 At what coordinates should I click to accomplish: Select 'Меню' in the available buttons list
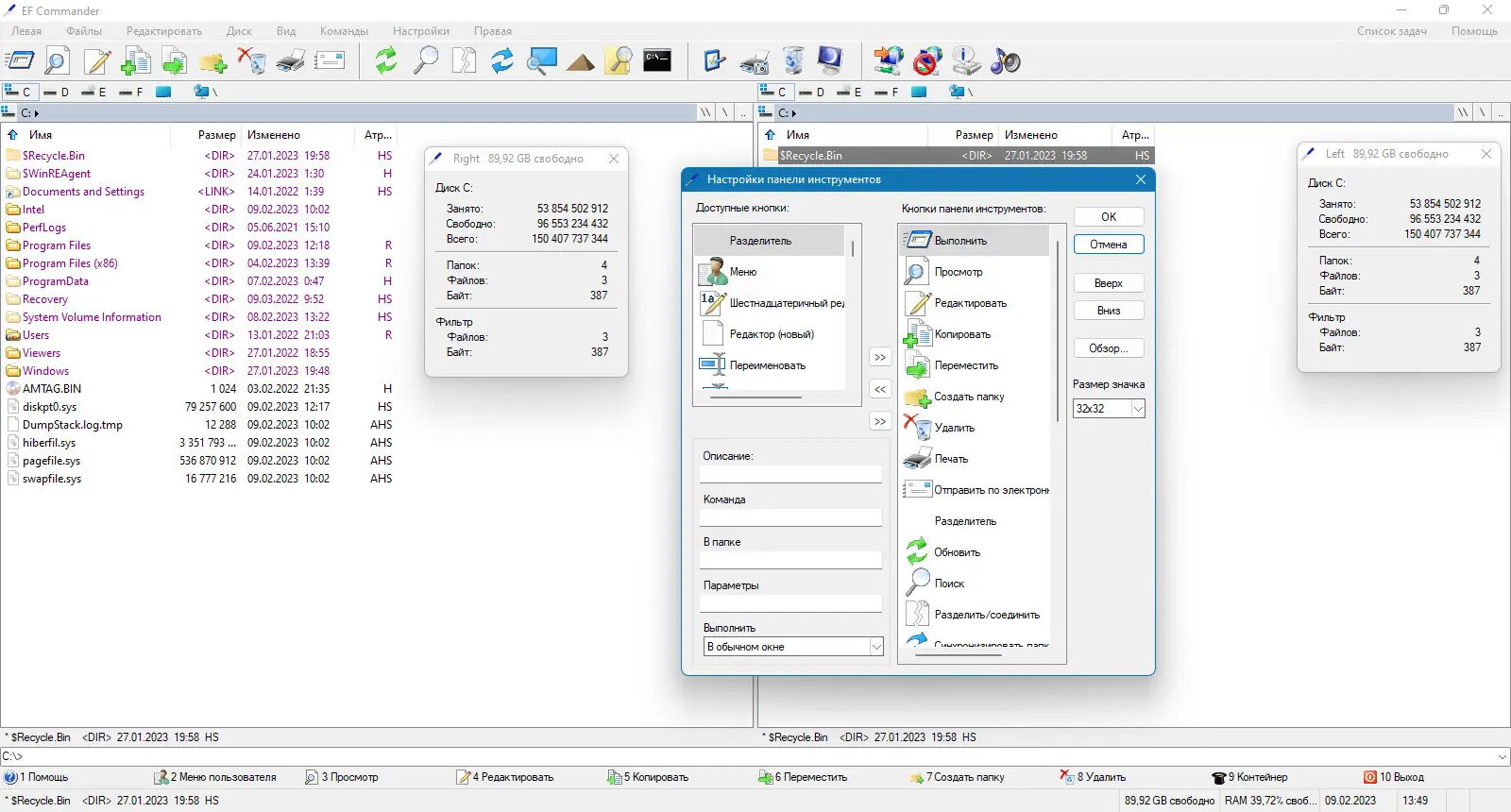[770, 272]
